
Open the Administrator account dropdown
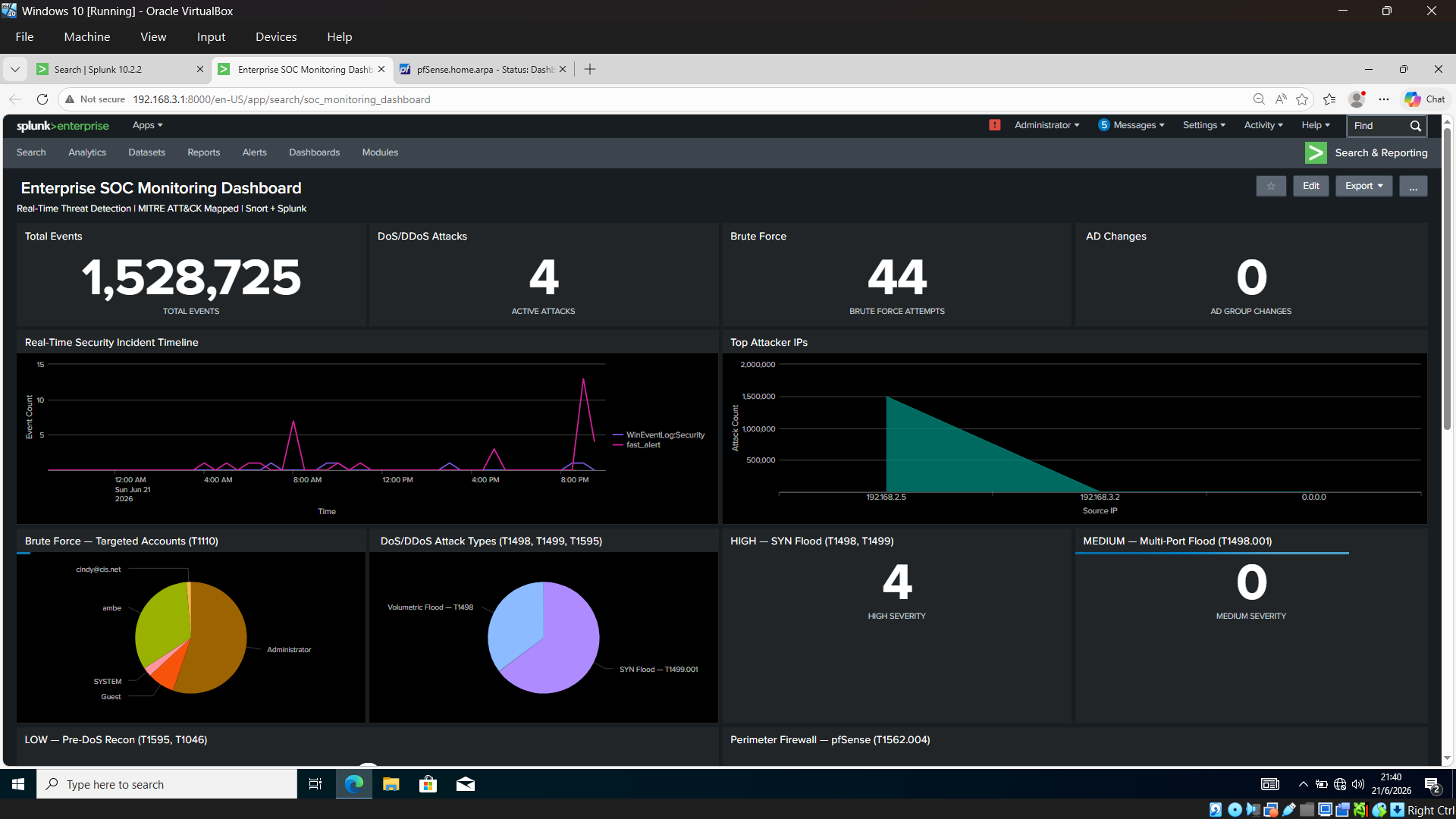click(1046, 125)
